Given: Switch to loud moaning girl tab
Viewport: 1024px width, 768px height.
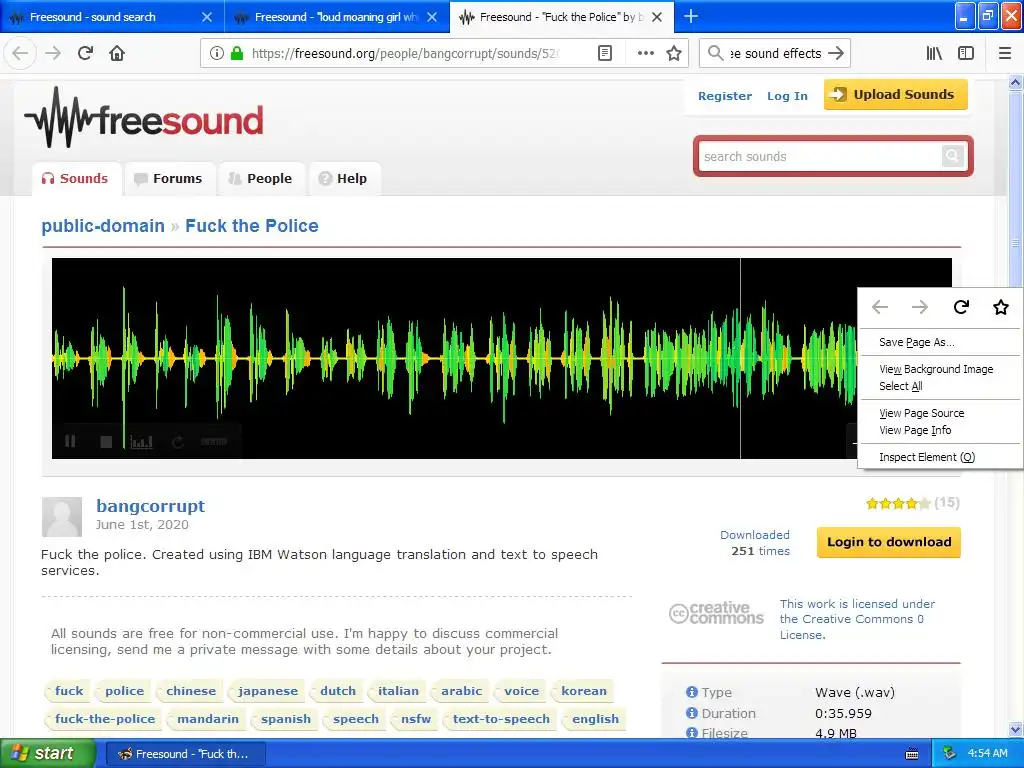Looking at the screenshot, I should (x=336, y=17).
